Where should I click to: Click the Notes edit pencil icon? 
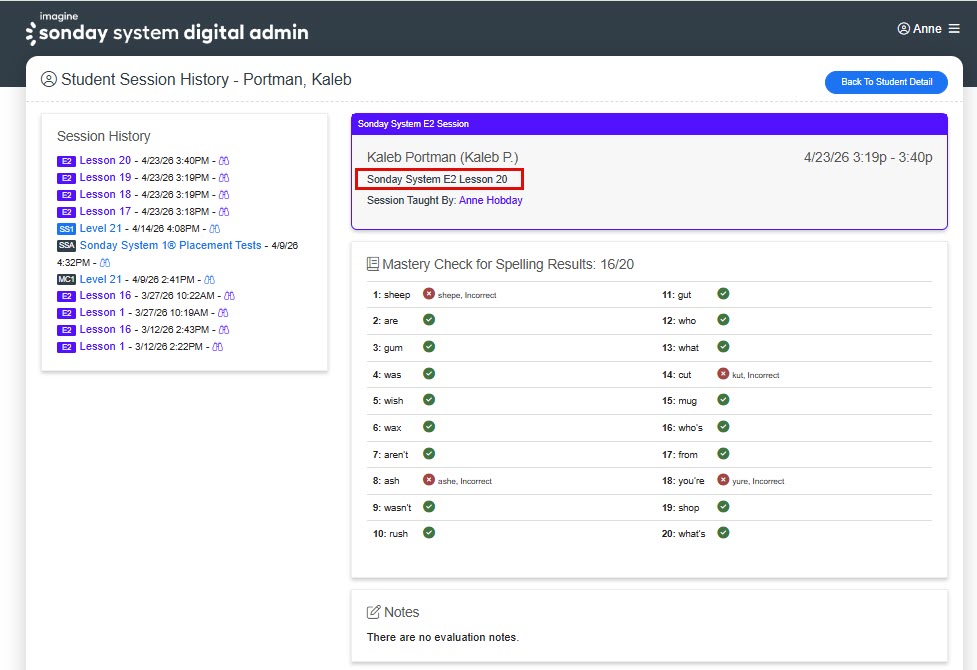373,612
